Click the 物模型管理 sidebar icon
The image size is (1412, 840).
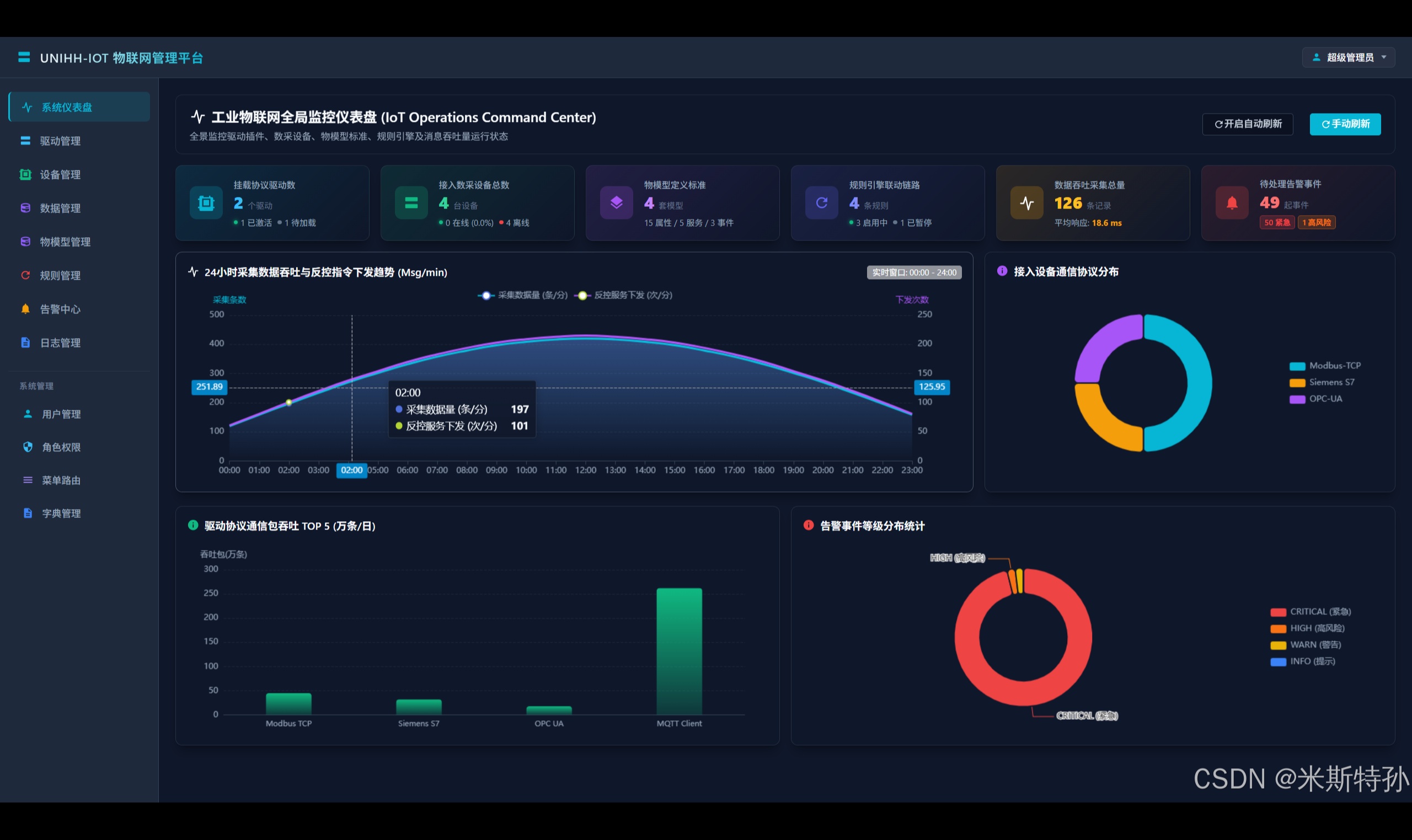tap(25, 242)
